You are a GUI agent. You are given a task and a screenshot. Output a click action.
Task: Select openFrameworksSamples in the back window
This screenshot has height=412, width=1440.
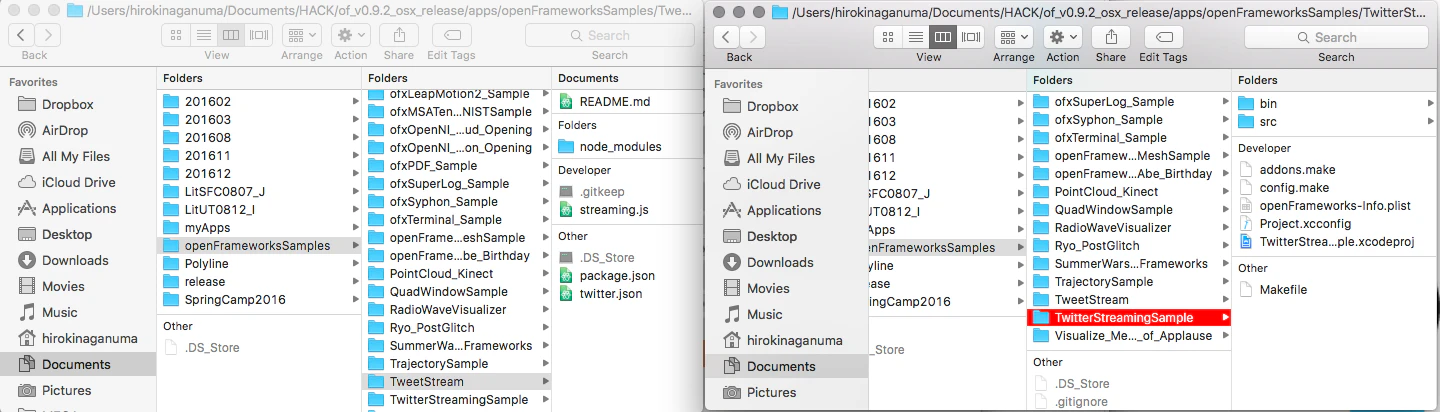click(x=259, y=246)
